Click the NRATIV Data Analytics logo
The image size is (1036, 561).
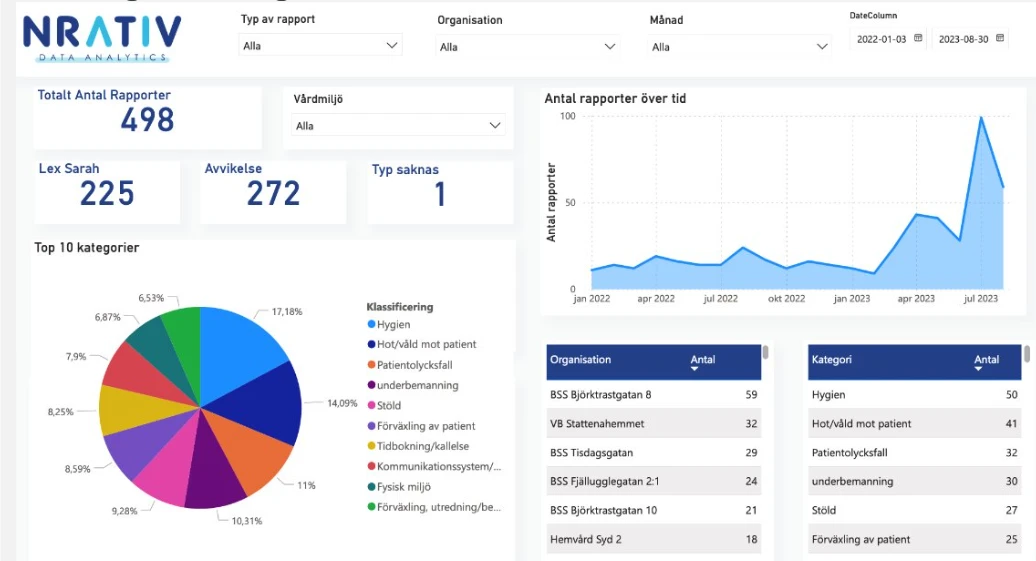tap(102, 38)
